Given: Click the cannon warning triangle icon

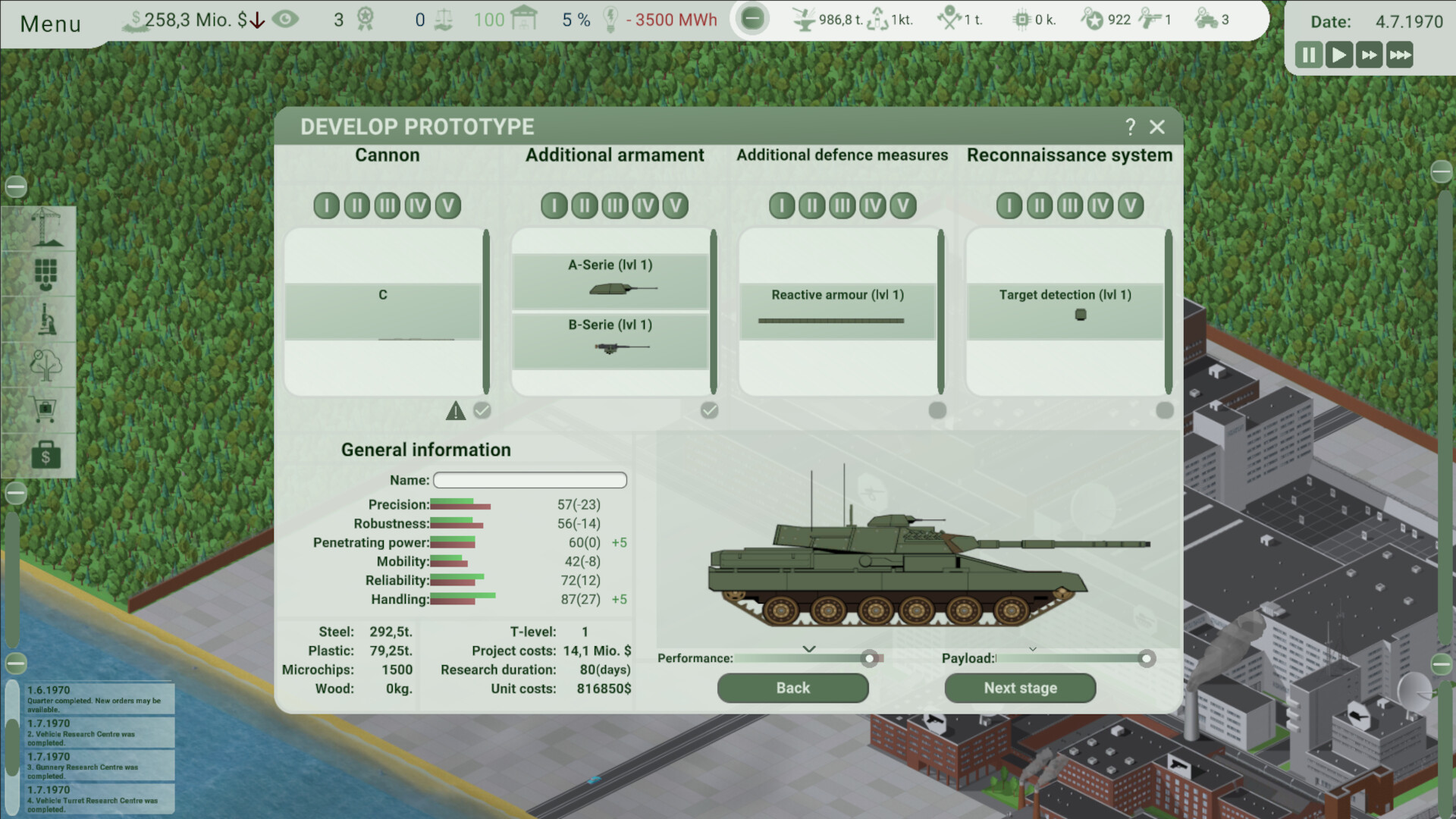Looking at the screenshot, I should tap(455, 411).
